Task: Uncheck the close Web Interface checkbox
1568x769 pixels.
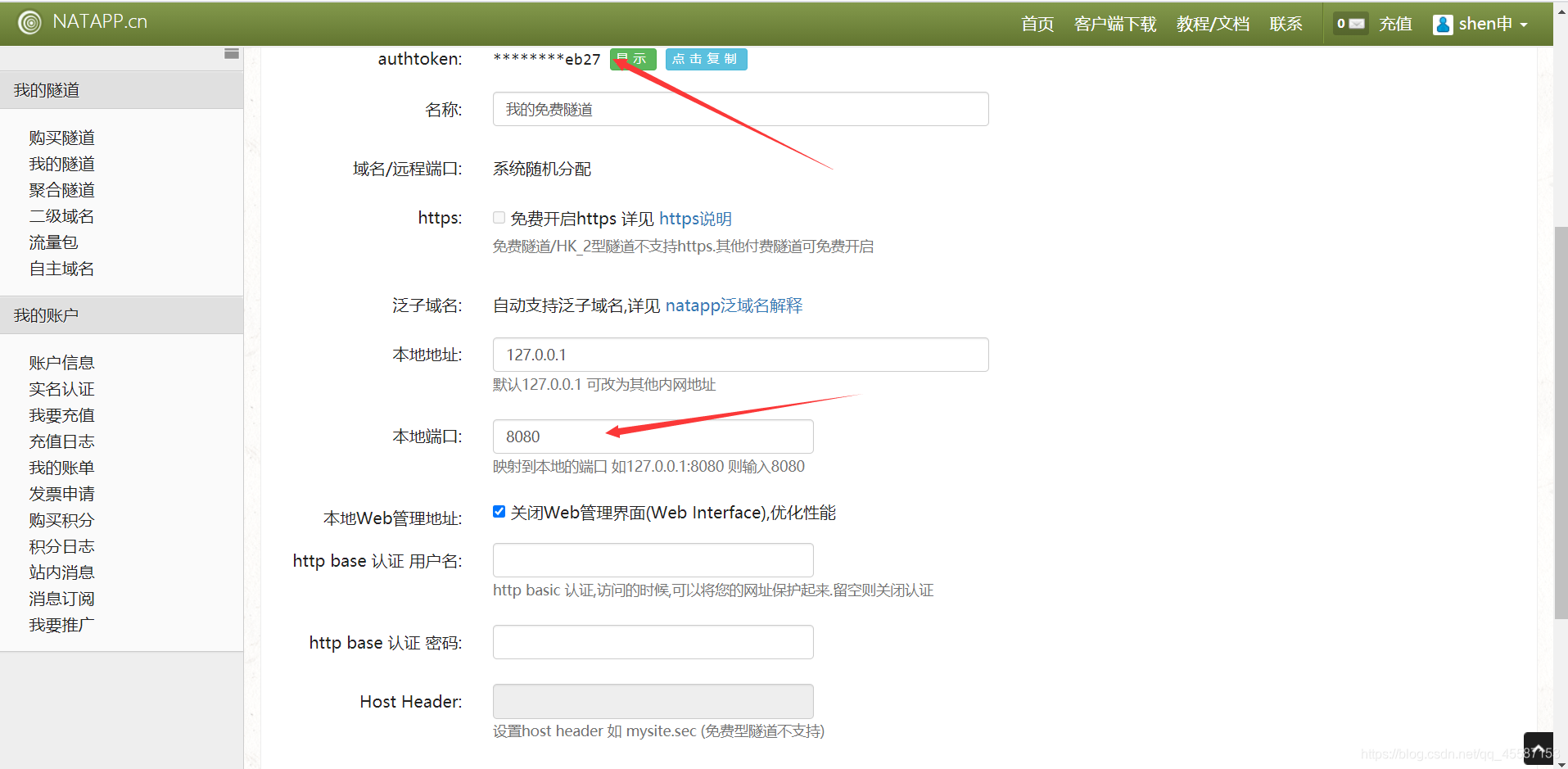Action: [499, 511]
